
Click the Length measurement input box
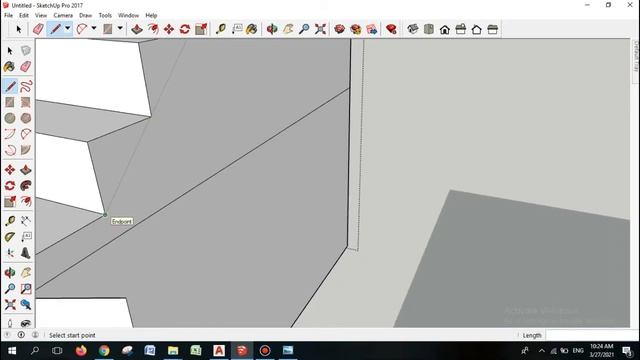[x=589, y=335]
